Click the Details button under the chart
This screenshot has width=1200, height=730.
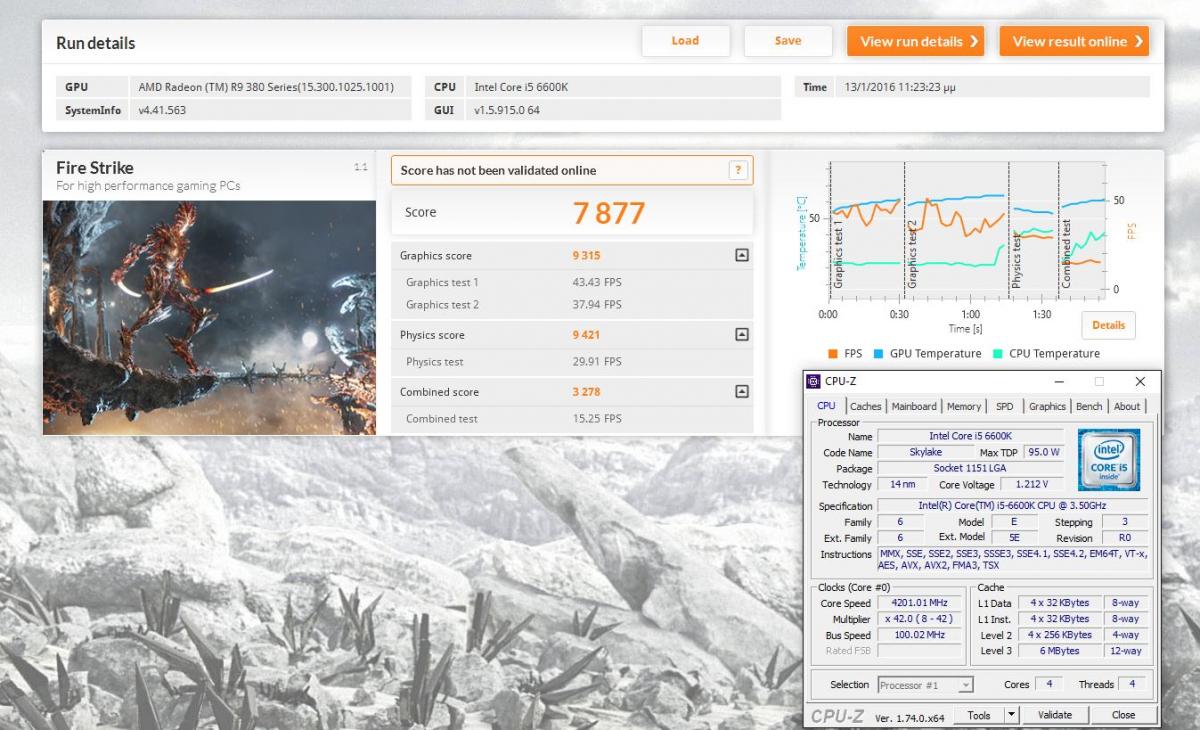tap(1108, 325)
